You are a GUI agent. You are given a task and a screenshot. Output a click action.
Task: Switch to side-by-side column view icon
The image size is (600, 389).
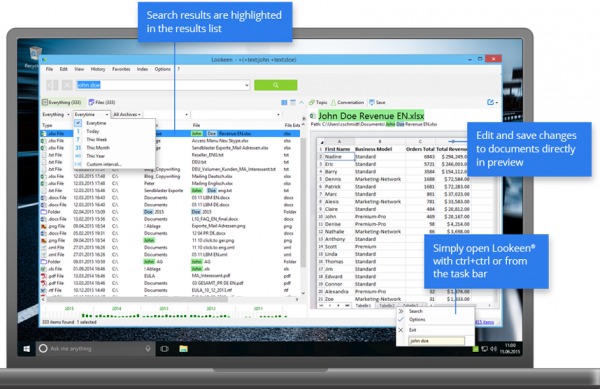[284, 103]
